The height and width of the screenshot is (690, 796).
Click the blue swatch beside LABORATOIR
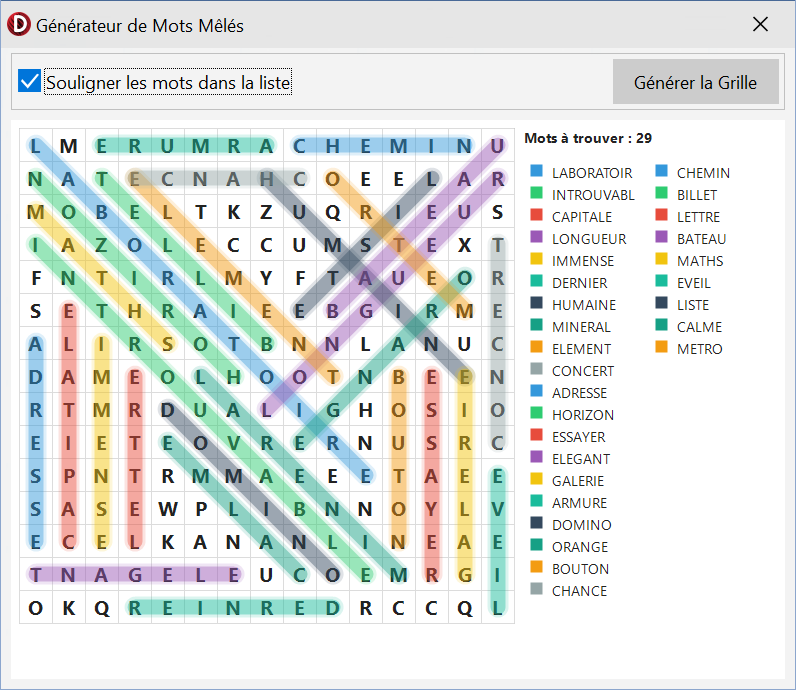pyautogui.click(x=537, y=173)
